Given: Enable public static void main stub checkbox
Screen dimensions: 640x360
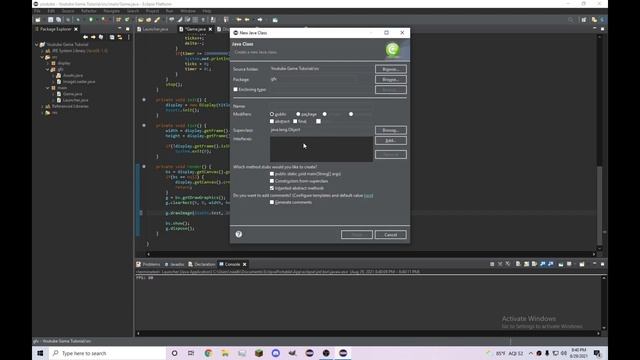Looking at the screenshot, I should [x=272, y=174].
